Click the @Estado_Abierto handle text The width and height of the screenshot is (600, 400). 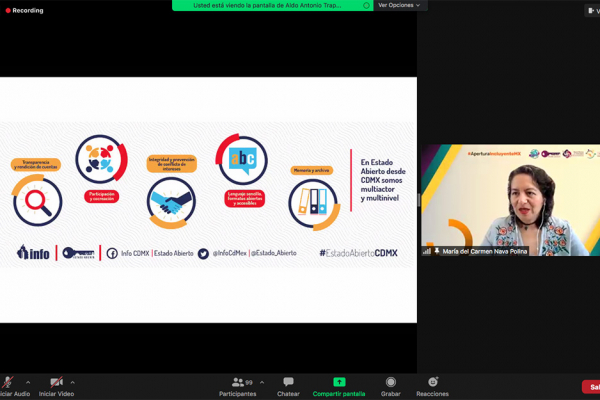tap(274, 253)
